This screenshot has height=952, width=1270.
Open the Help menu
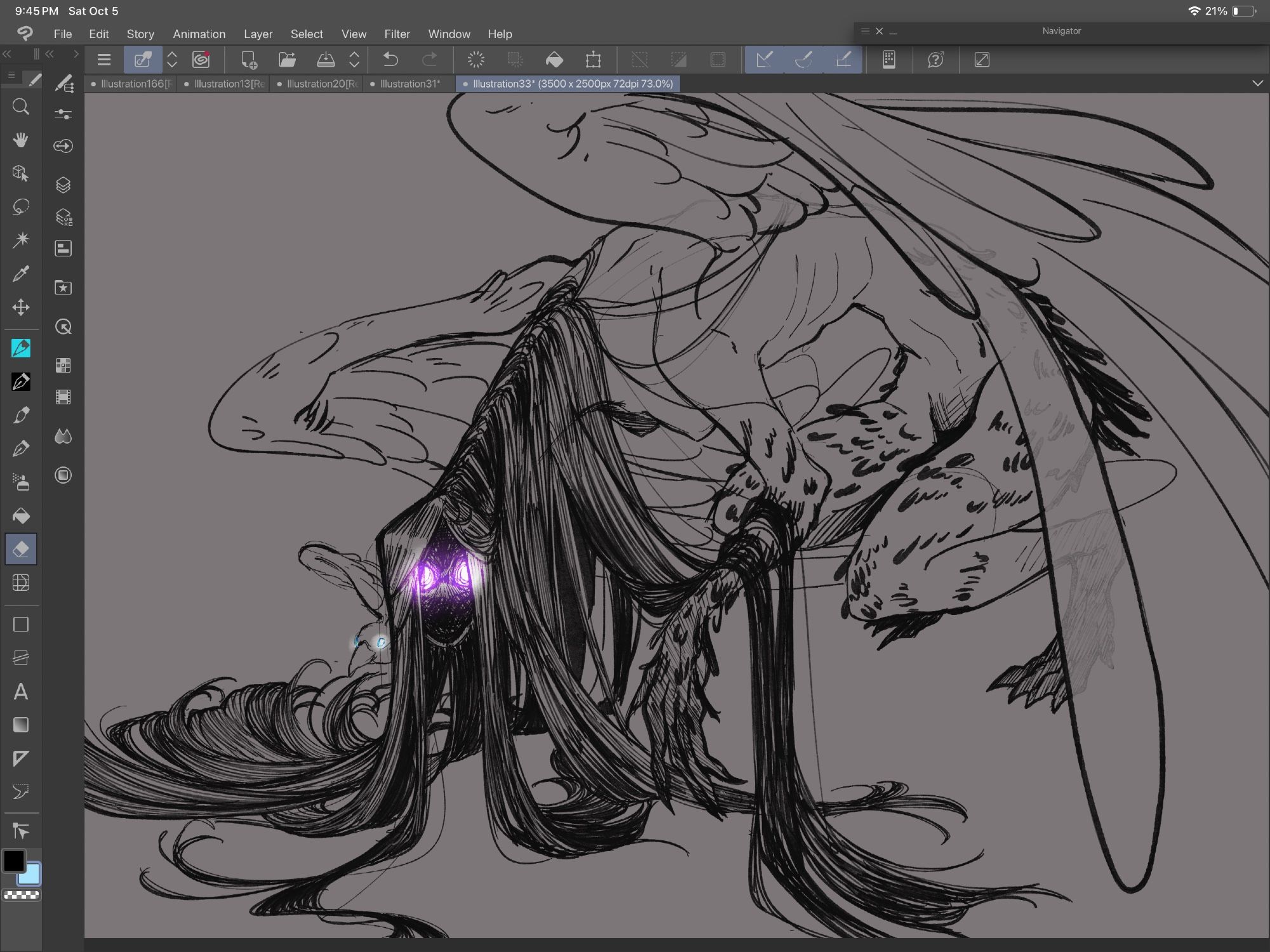(500, 34)
